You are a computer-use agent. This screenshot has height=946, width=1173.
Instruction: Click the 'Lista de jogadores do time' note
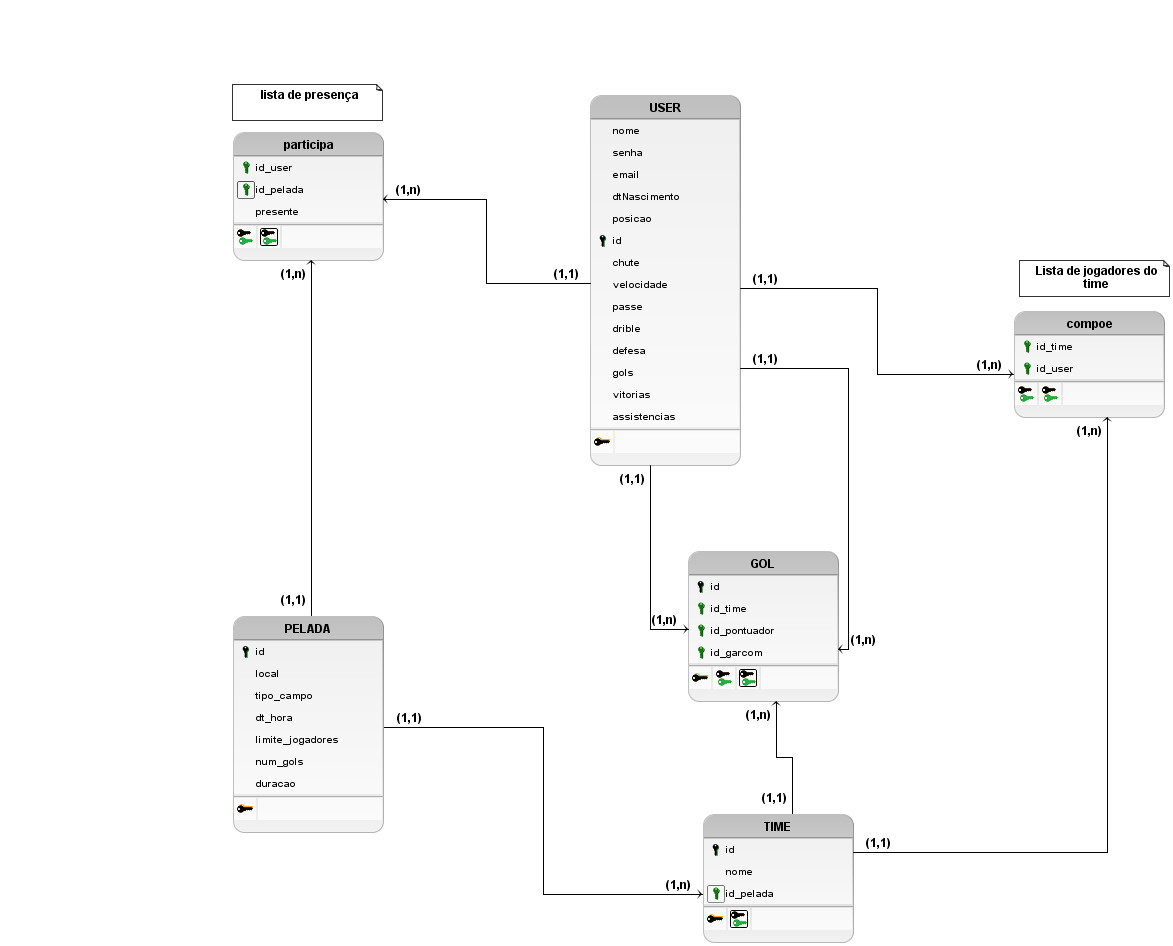(1094, 277)
